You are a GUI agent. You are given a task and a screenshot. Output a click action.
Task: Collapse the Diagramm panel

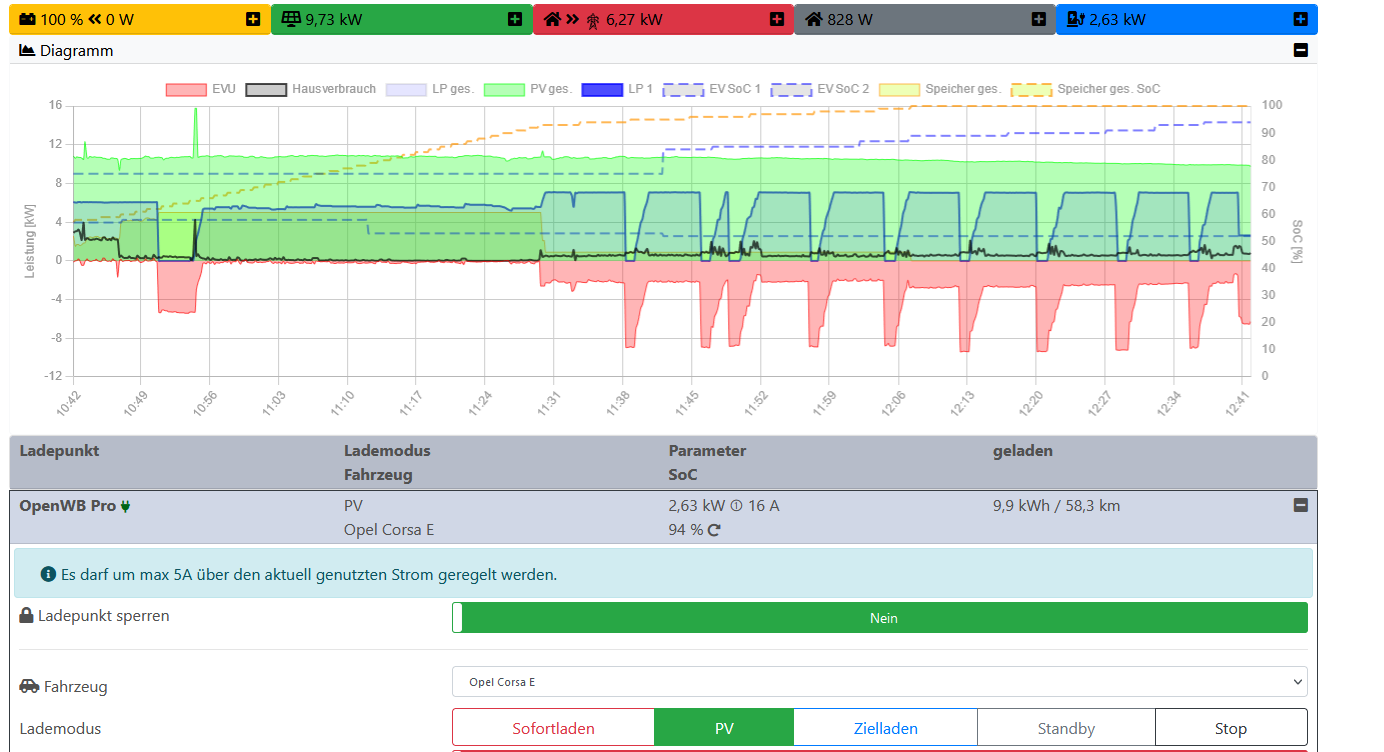1300,50
